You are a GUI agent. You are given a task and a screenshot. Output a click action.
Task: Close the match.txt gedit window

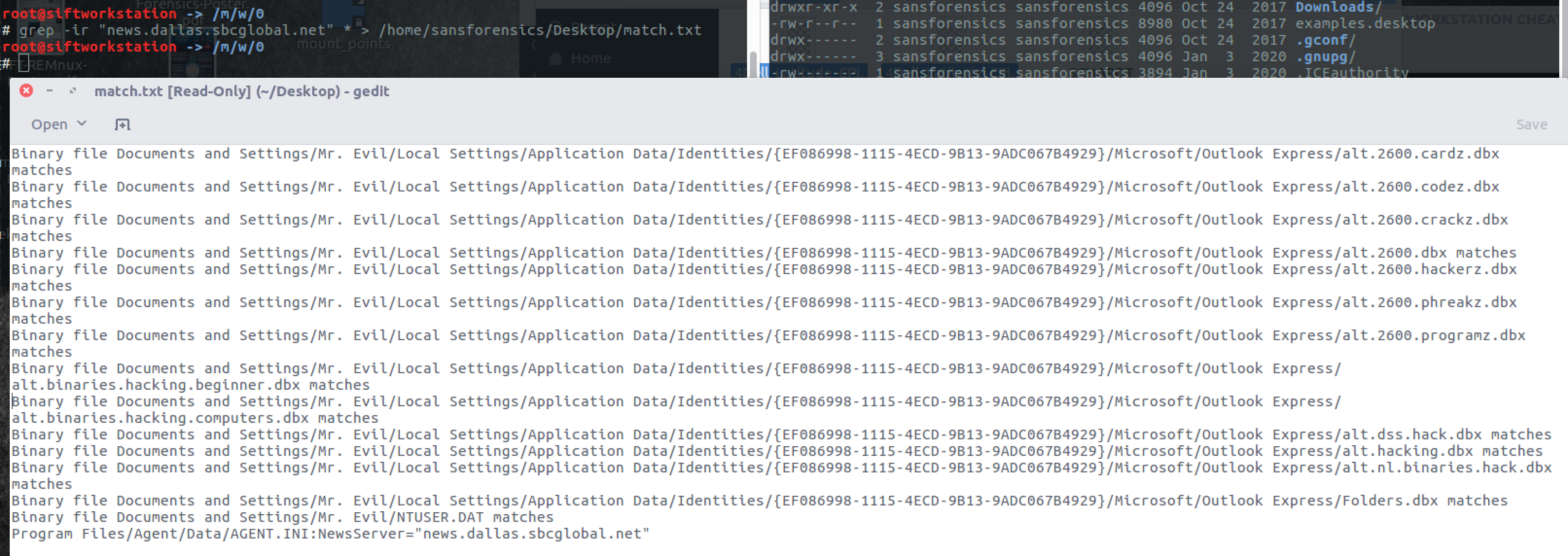(26, 90)
